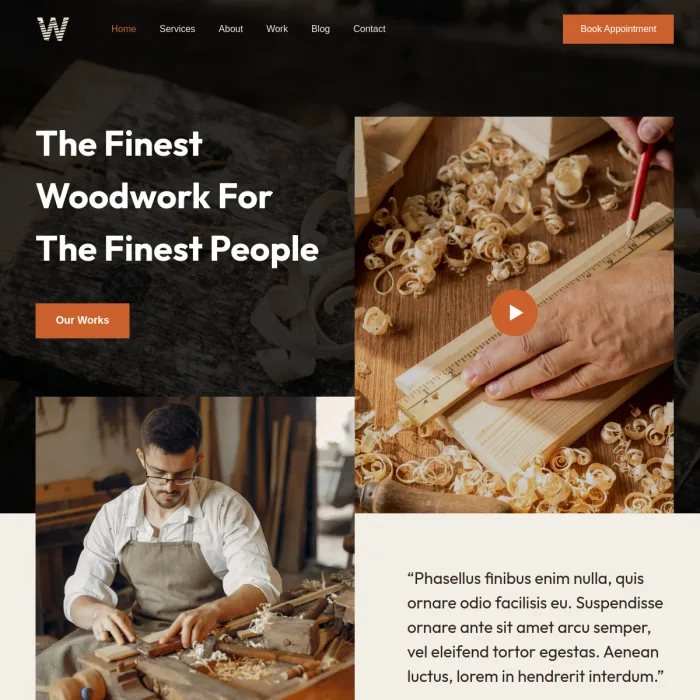The width and height of the screenshot is (700, 700).
Task: Click the W logo in the header
Action: click(x=53, y=29)
